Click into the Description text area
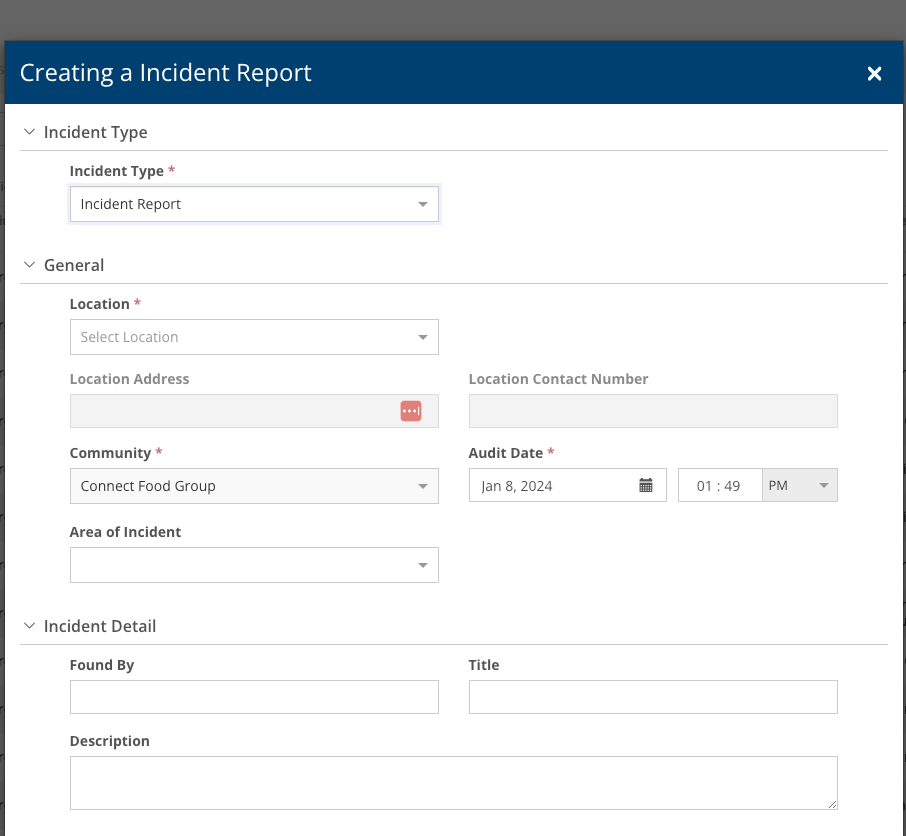Screen dimensions: 906x836 click(x=453, y=782)
